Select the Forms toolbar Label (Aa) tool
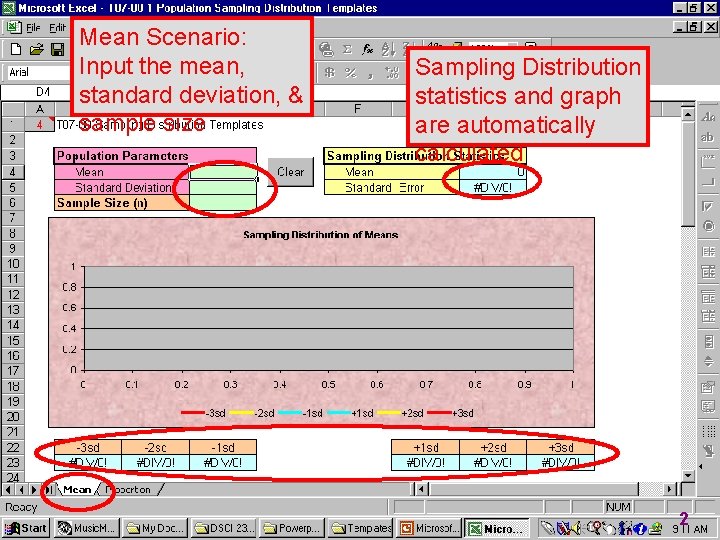Screen dimensions: 720x540 [x=708, y=117]
